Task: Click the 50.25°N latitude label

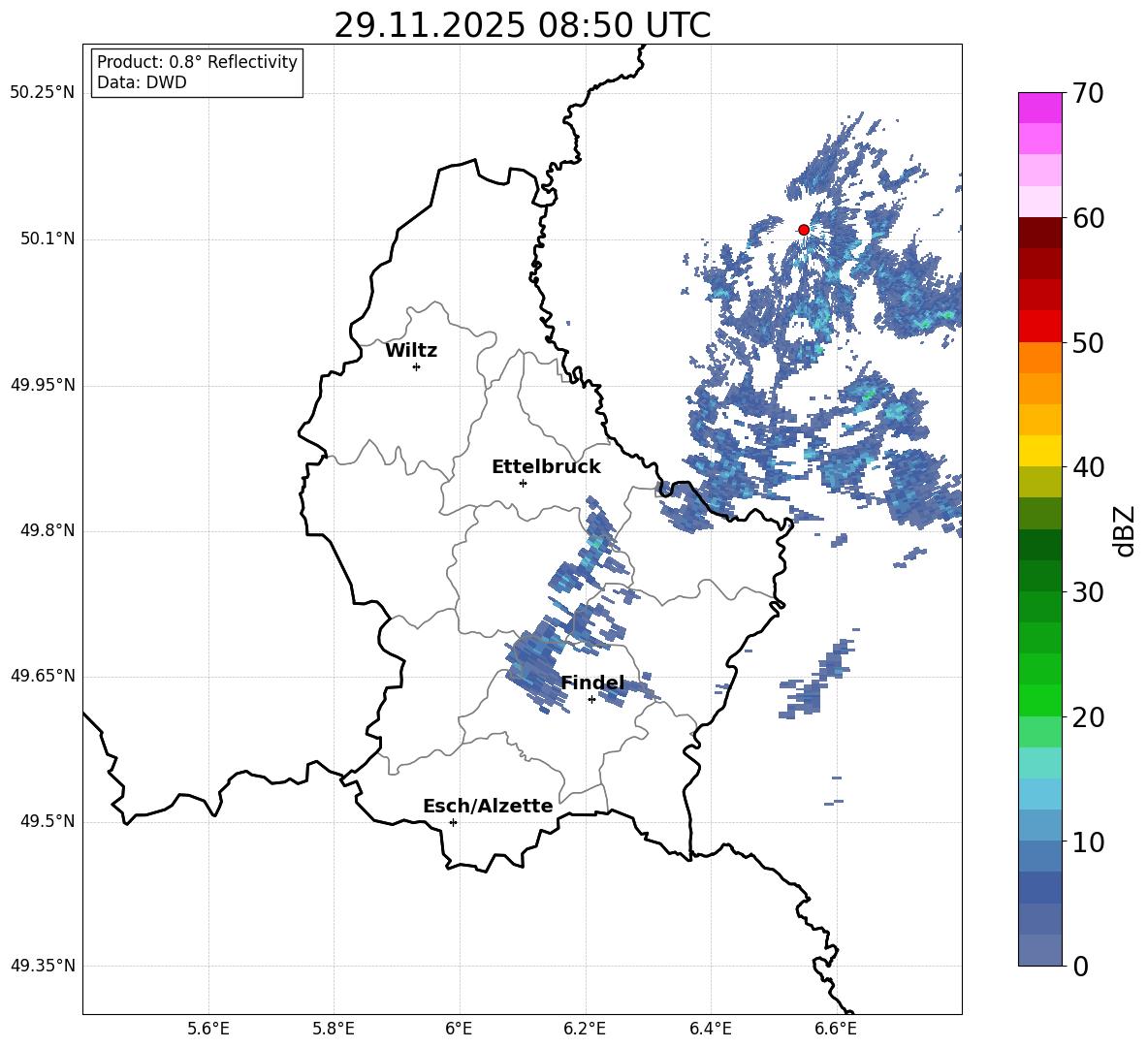Action: coord(42,93)
